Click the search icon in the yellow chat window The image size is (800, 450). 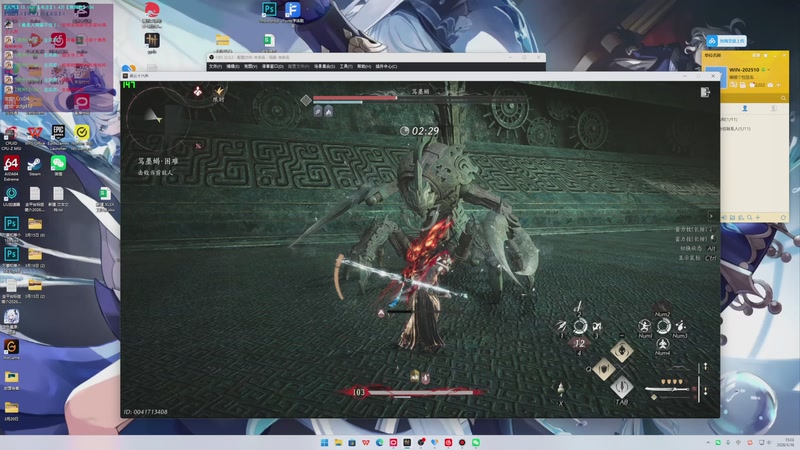click(x=783, y=98)
